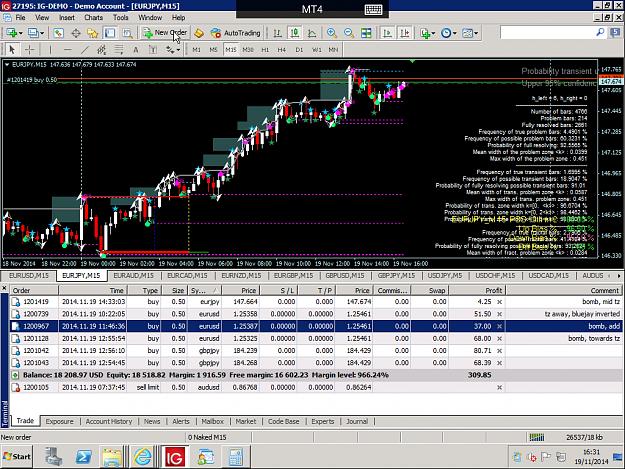This screenshot has height=469, width=625.
Task: Toggle chart shift icon
Action: (x=405, y=33)
